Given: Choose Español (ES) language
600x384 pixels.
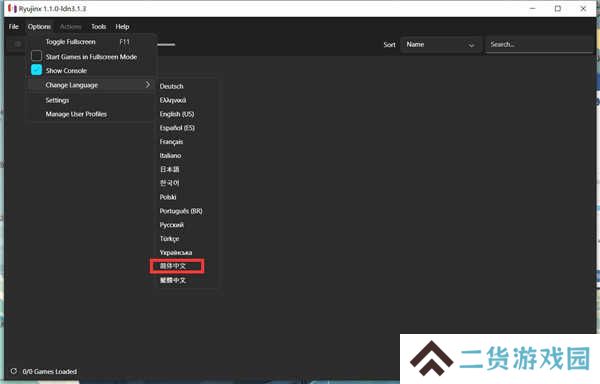Looking at the screenshot, I should pyautogui.click(x=177, y=128).
